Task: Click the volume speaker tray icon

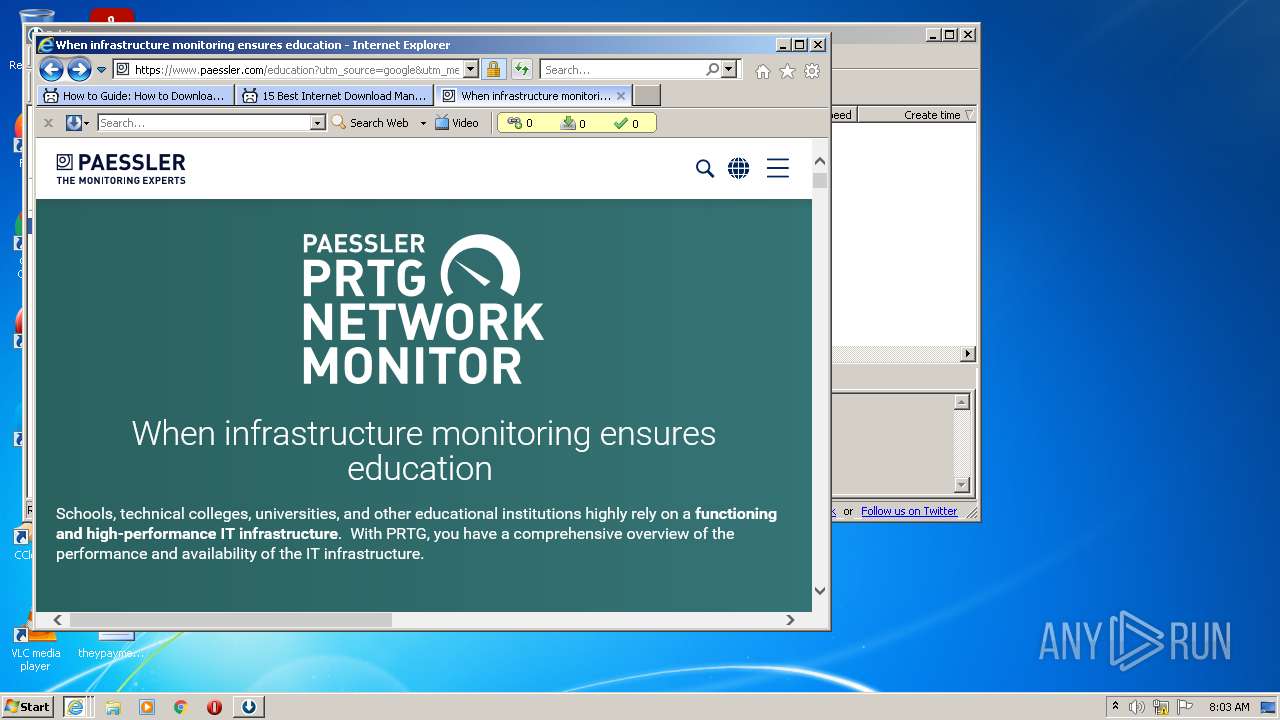Action: click(1137, 707)
